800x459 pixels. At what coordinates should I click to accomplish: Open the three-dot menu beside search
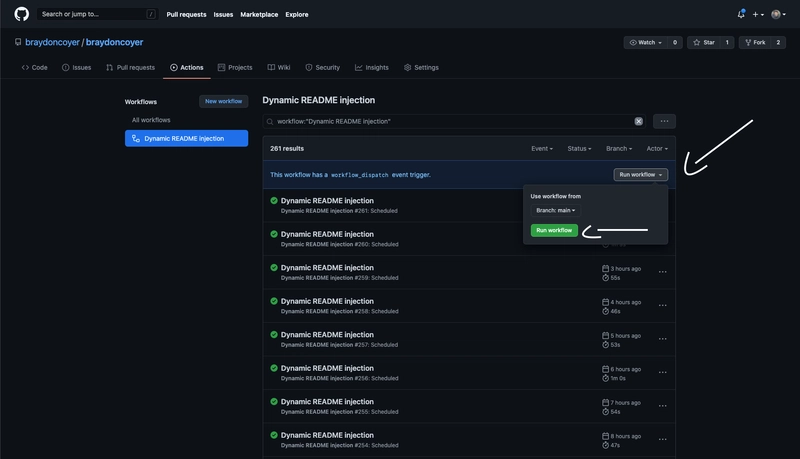(x=664, y=121)
